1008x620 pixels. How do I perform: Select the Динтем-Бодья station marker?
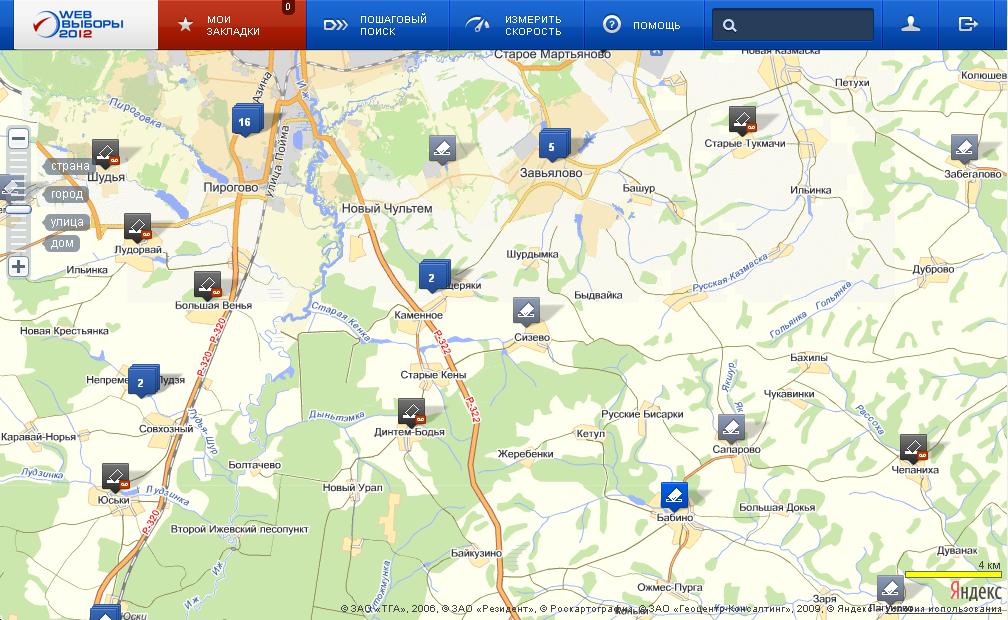[411, 413]
